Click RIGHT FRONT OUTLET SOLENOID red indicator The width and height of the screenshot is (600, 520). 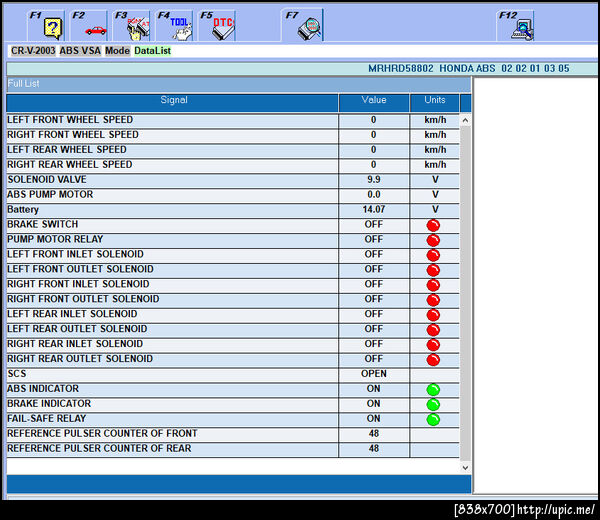[433, 300]
